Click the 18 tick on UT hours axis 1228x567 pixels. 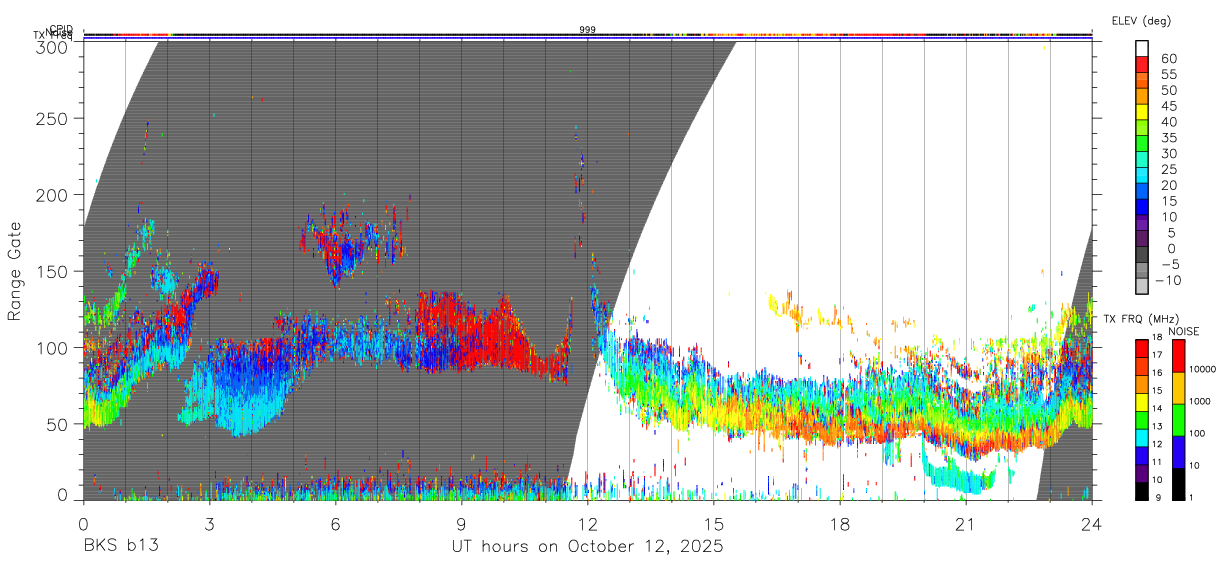(840, 524)
